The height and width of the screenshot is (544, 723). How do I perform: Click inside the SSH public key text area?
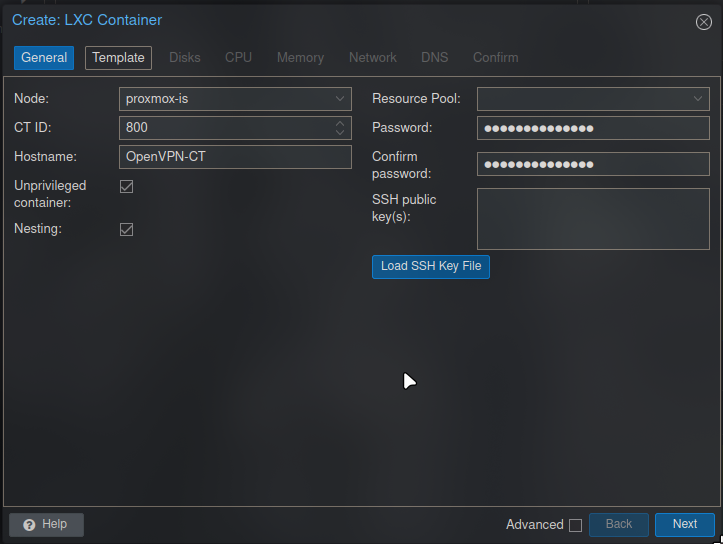(x=592, y=218)
